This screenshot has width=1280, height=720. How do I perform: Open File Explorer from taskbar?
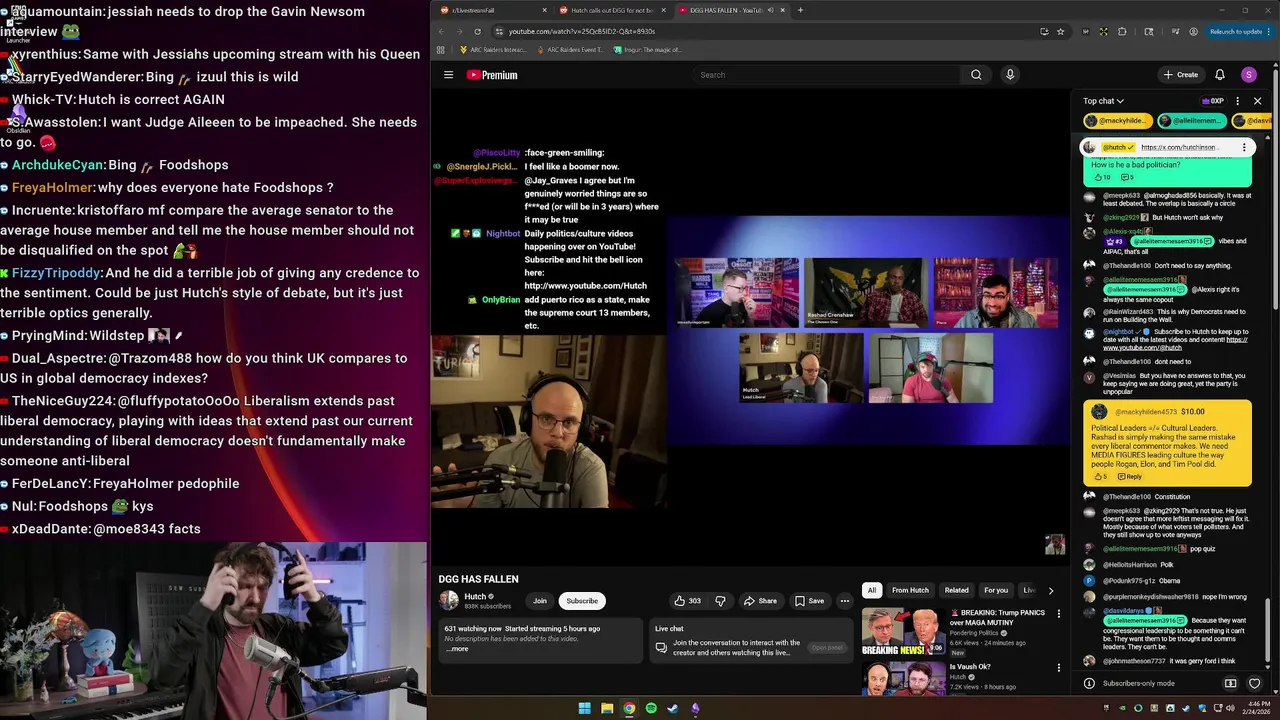pos(607,708)
